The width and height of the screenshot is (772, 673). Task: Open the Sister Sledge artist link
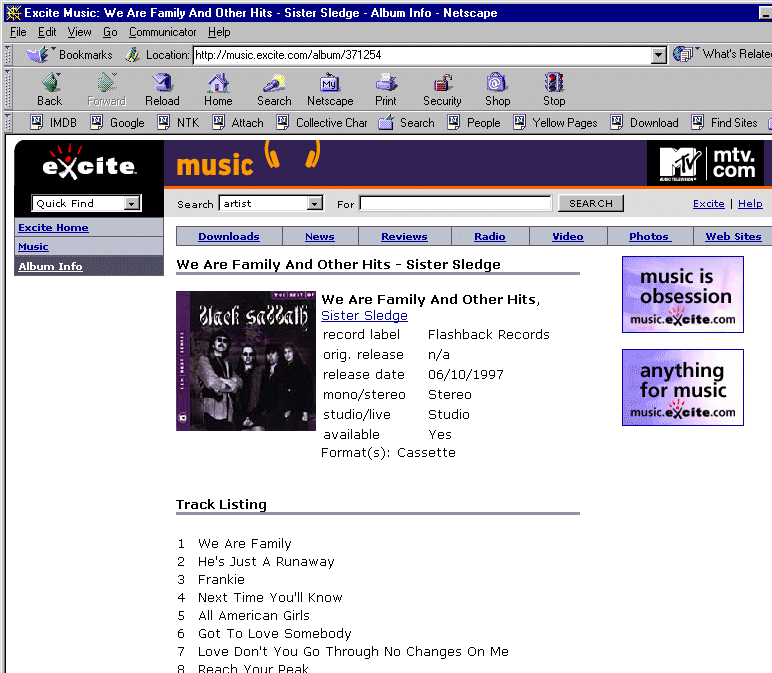click(x=364, y=316)
